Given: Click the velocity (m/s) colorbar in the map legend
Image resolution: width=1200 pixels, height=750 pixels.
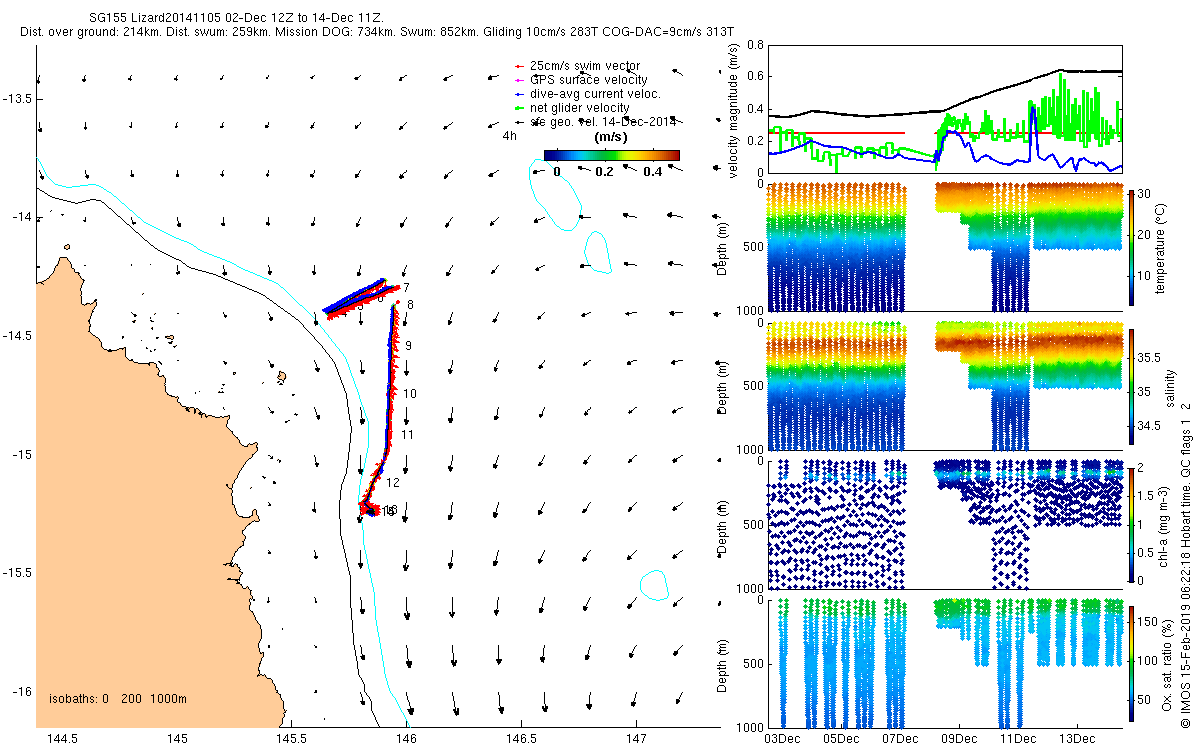Looking at the screenshot, I should 612,155.
